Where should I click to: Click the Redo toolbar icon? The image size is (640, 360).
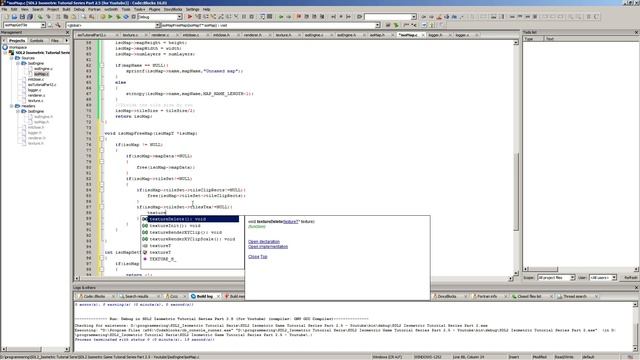tap(48, 17)
